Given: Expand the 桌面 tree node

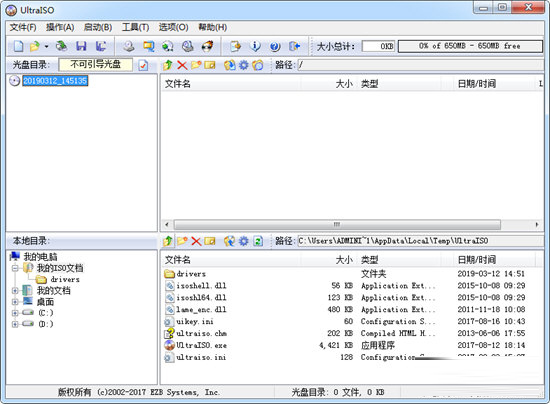Looking at the screenshot, I should pos(15,302).
